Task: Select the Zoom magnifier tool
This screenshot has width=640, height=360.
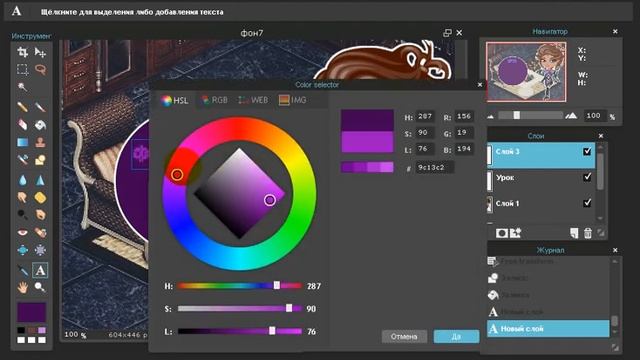Action: tap(40, 287)
